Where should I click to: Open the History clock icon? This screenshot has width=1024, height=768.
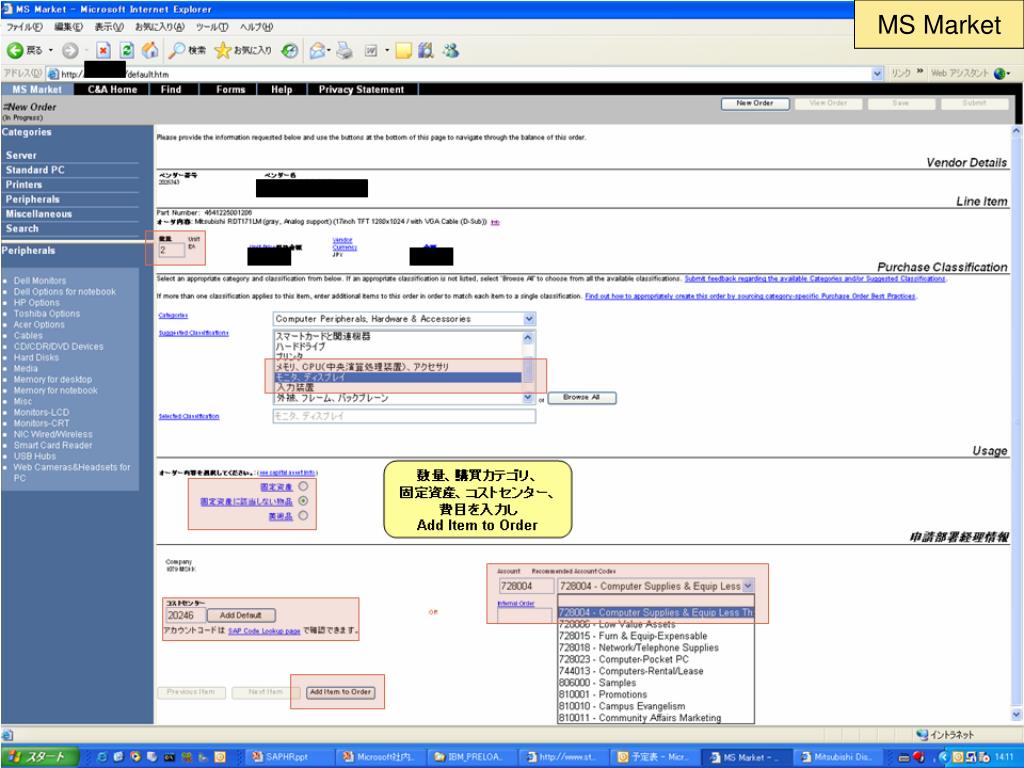(290, 50)
